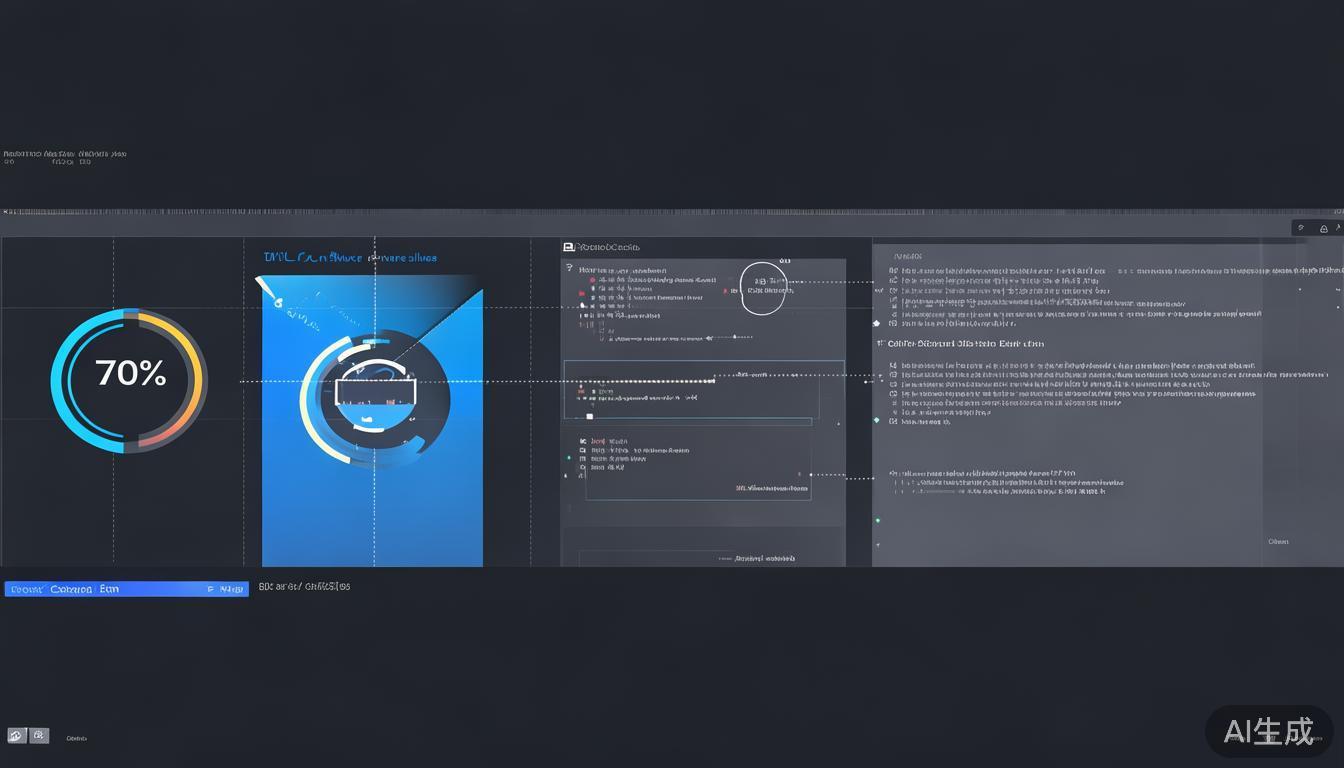Select the text tab right of blue bar
The width and height of the screenshot is (1344, 768).
click(x=304, y=587)
